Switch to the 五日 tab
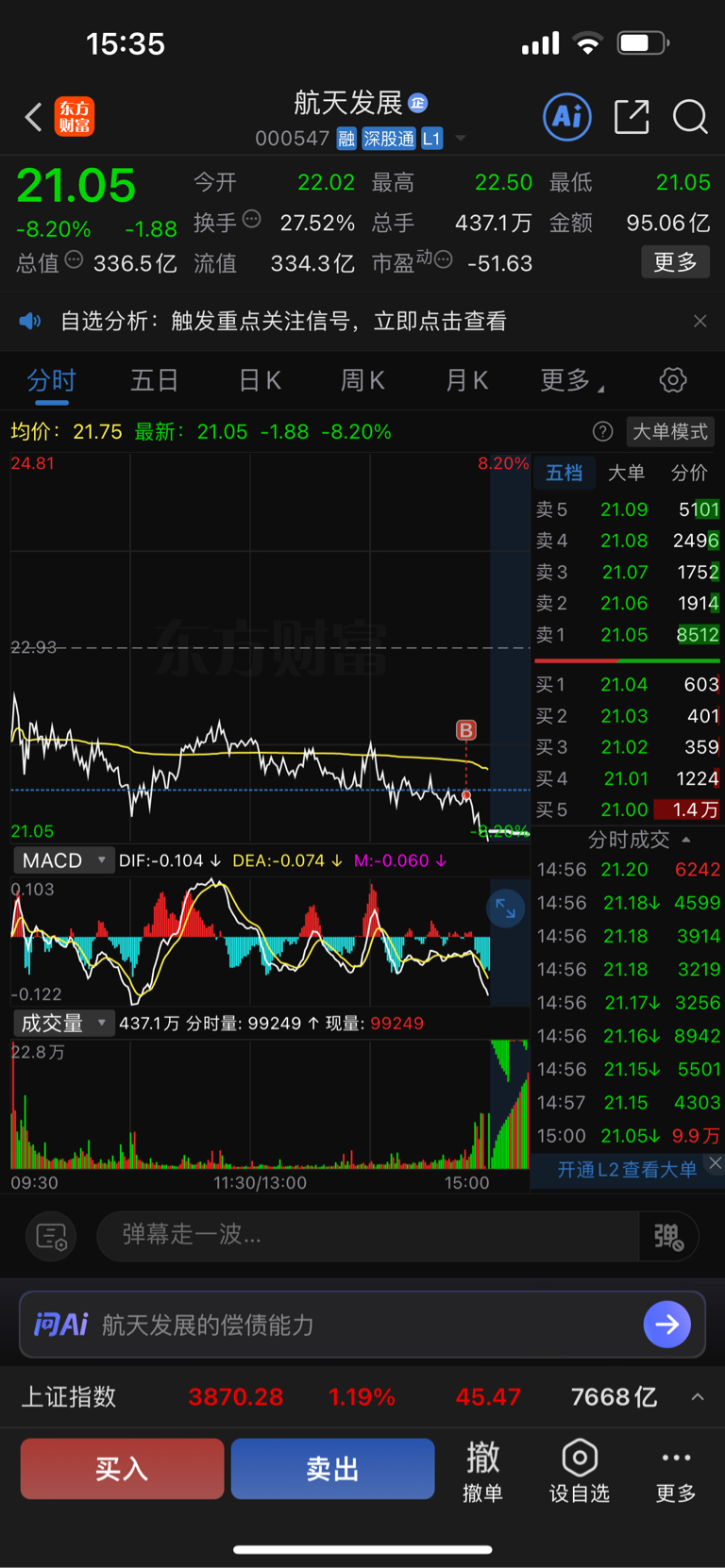The width and height of the screenshot is (725, 1568). click(x=154, y=380)
